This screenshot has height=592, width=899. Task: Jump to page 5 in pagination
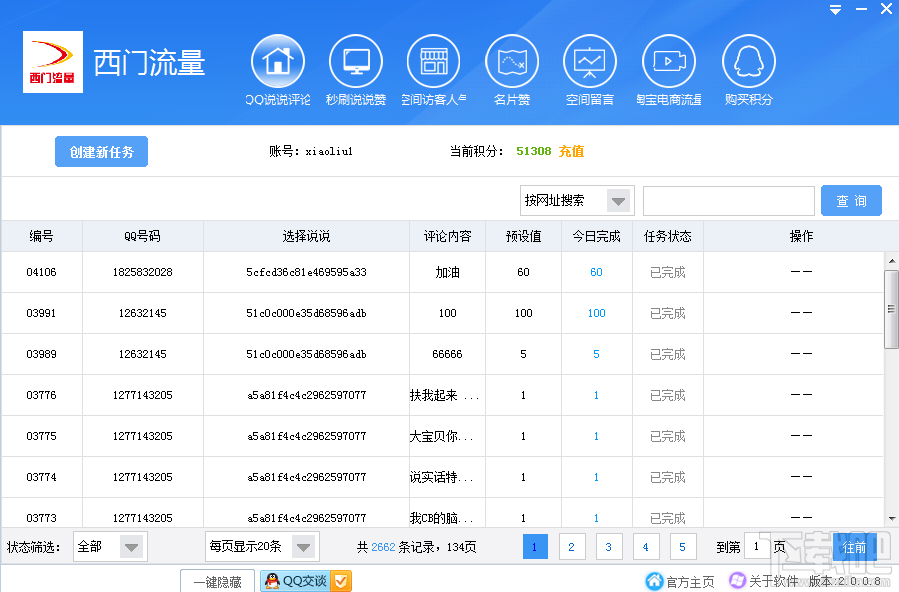(x=683, y=547)
